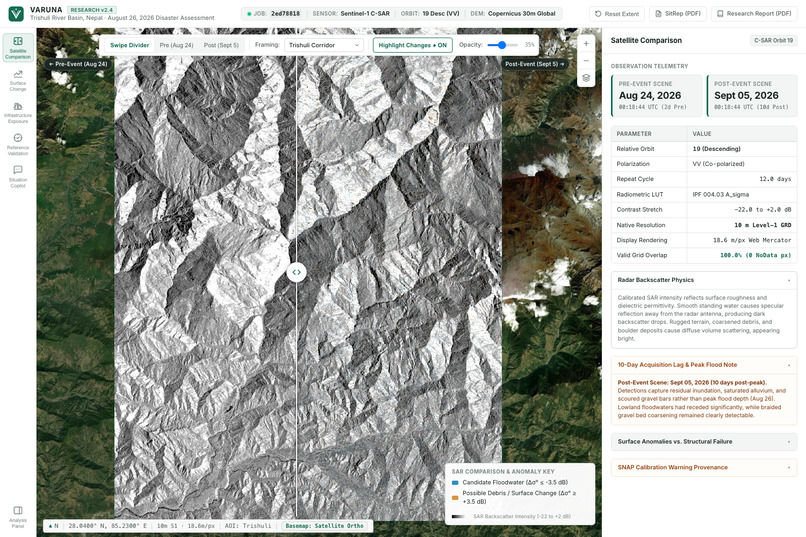Select the Swipe Divider tab
The height and width of the screenshot is (537, 806).
(130, 45)
